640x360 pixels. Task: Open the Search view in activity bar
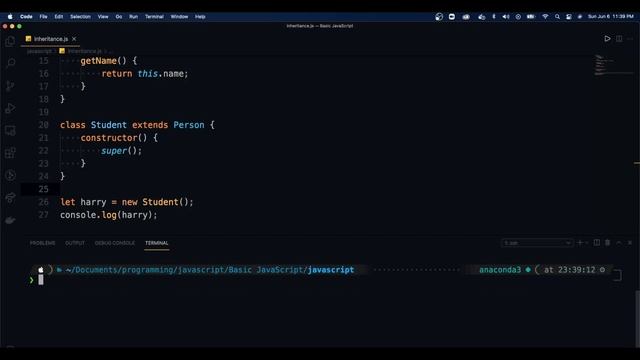[x=11, y=62]
